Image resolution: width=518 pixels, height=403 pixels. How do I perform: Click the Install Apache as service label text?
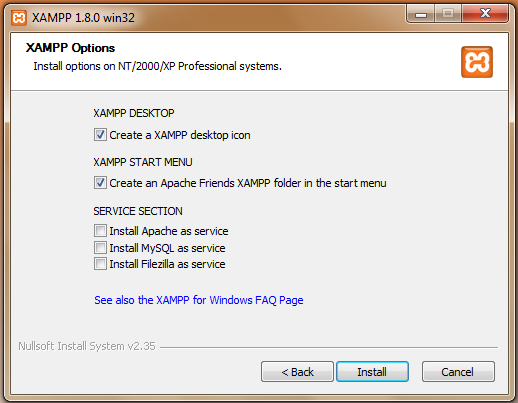(x=169, y=231)
